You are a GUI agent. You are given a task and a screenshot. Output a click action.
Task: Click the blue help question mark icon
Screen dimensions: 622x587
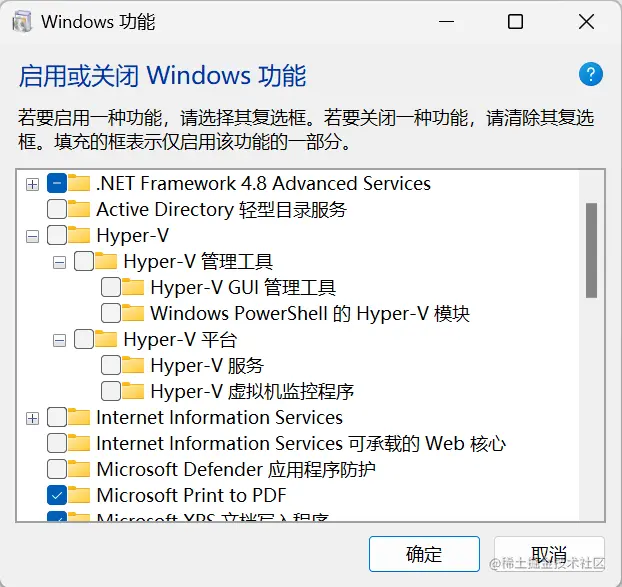tap(591, 74)
